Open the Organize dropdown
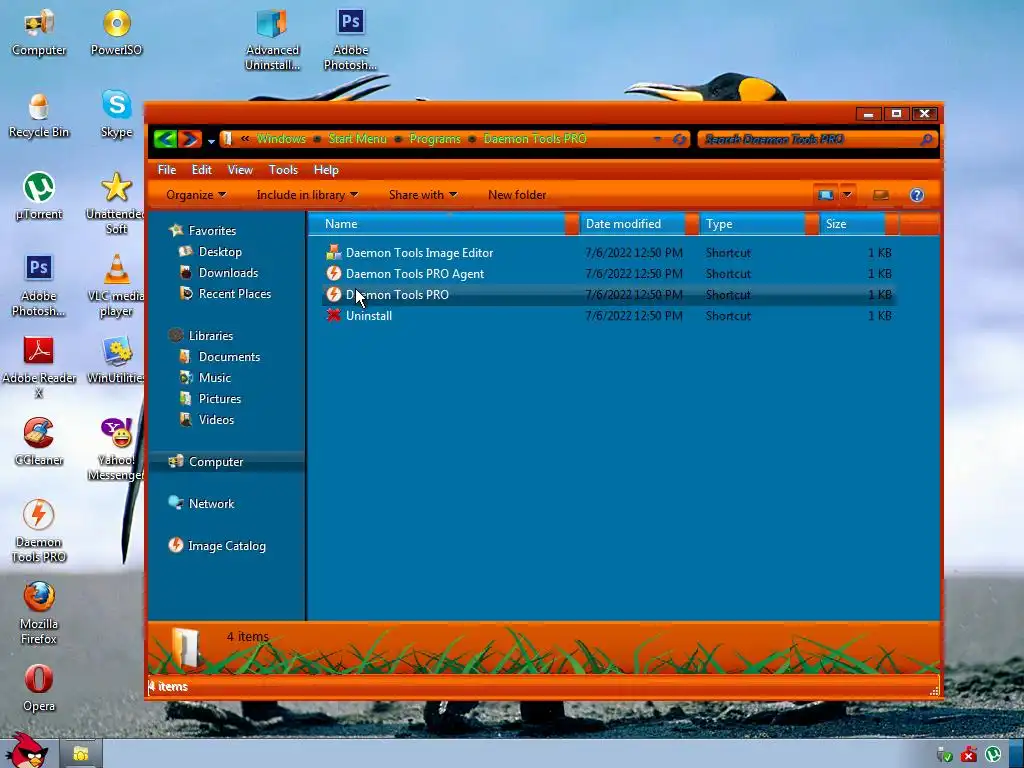Viewport: 1024px width, 768px height. [x=196, y=195]
